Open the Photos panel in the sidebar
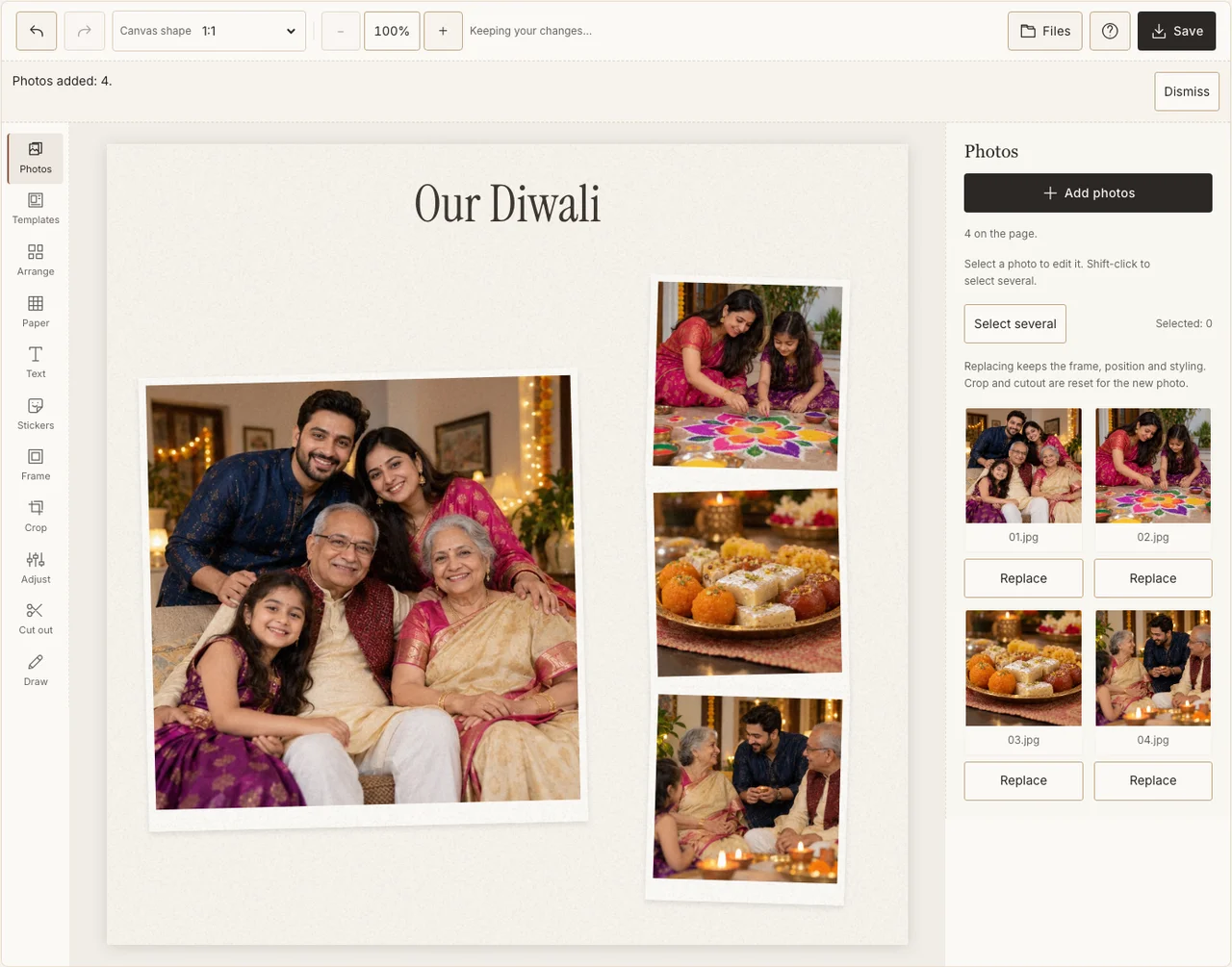 pyautogui.click(x=36, y=158)
